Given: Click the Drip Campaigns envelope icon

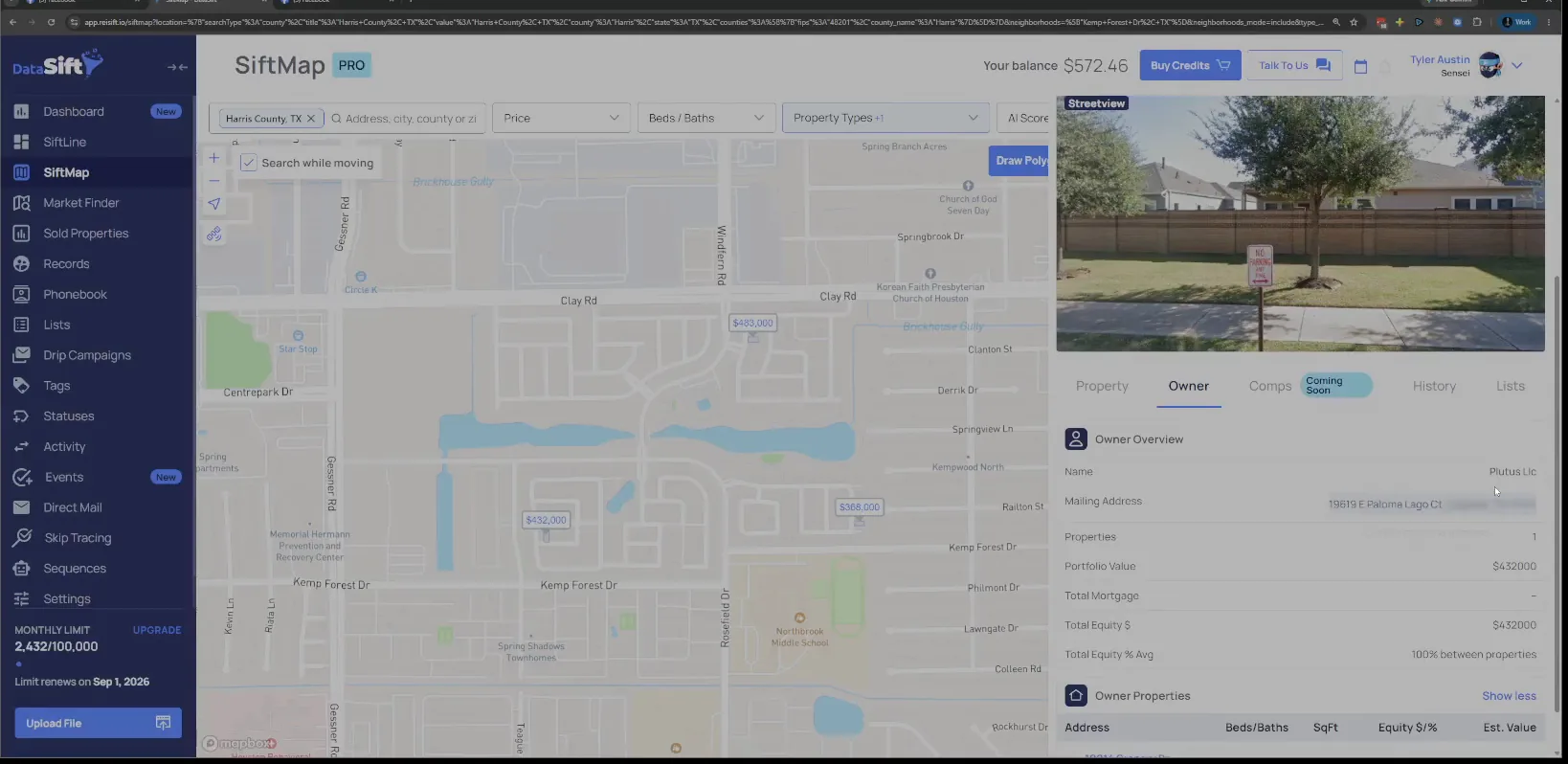Looking at the screenshot, I should pyautogui.click(x=21, y=355).
